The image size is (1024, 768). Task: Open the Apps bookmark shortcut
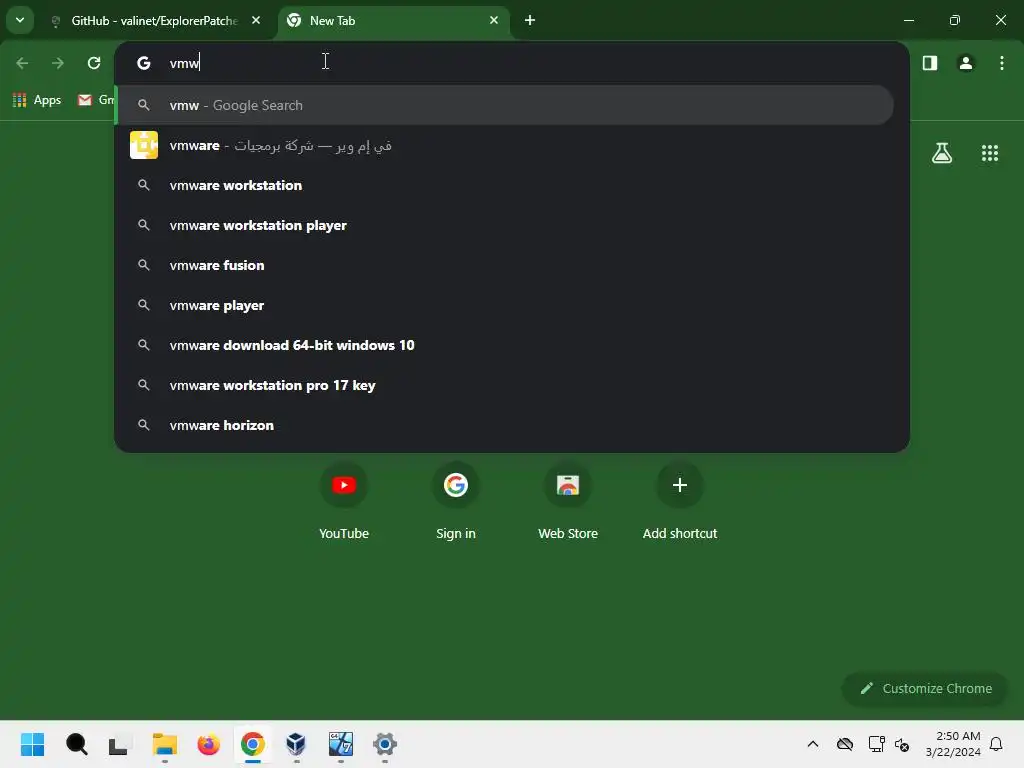pos(37,100)
